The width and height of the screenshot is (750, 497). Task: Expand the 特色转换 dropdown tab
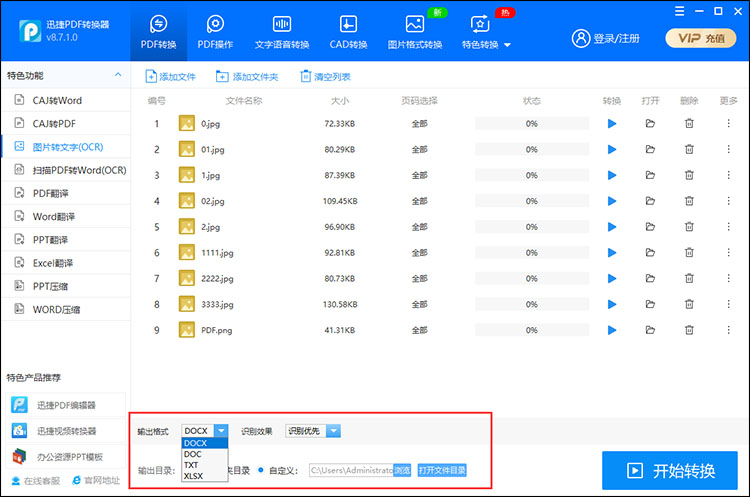[486, 32]
